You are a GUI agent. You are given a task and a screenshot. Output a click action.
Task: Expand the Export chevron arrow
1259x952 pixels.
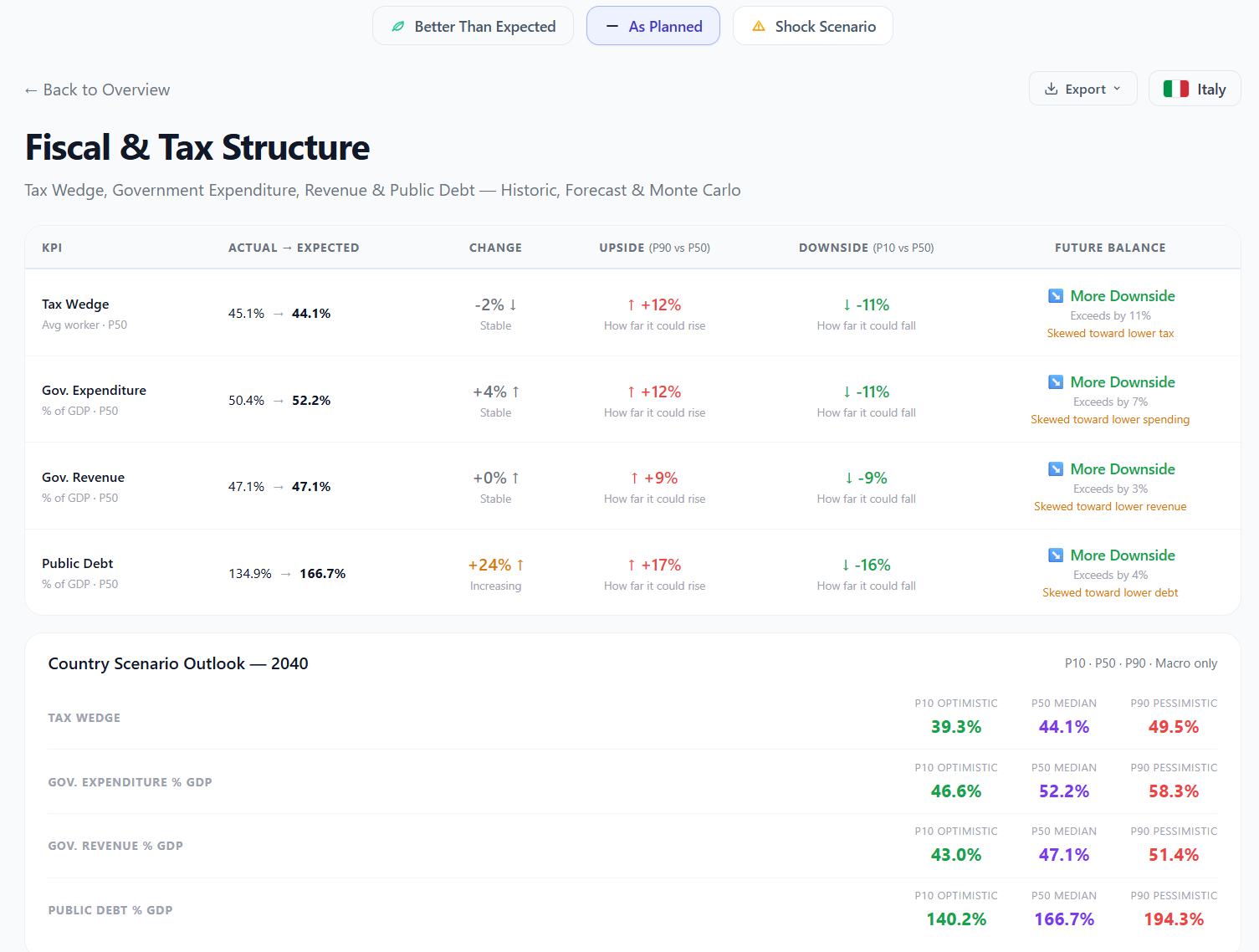1117,89
